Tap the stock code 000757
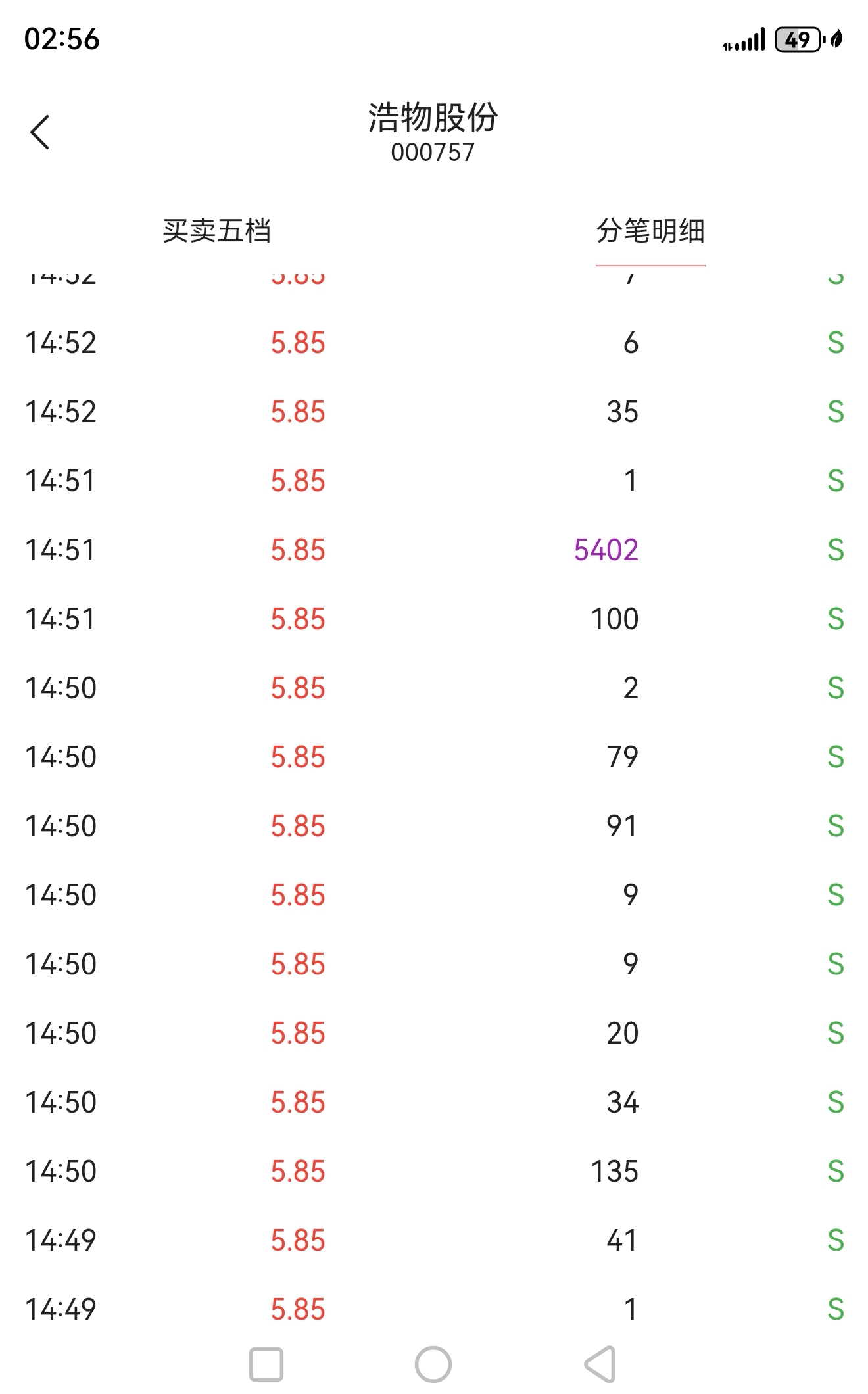 [433, 153]
